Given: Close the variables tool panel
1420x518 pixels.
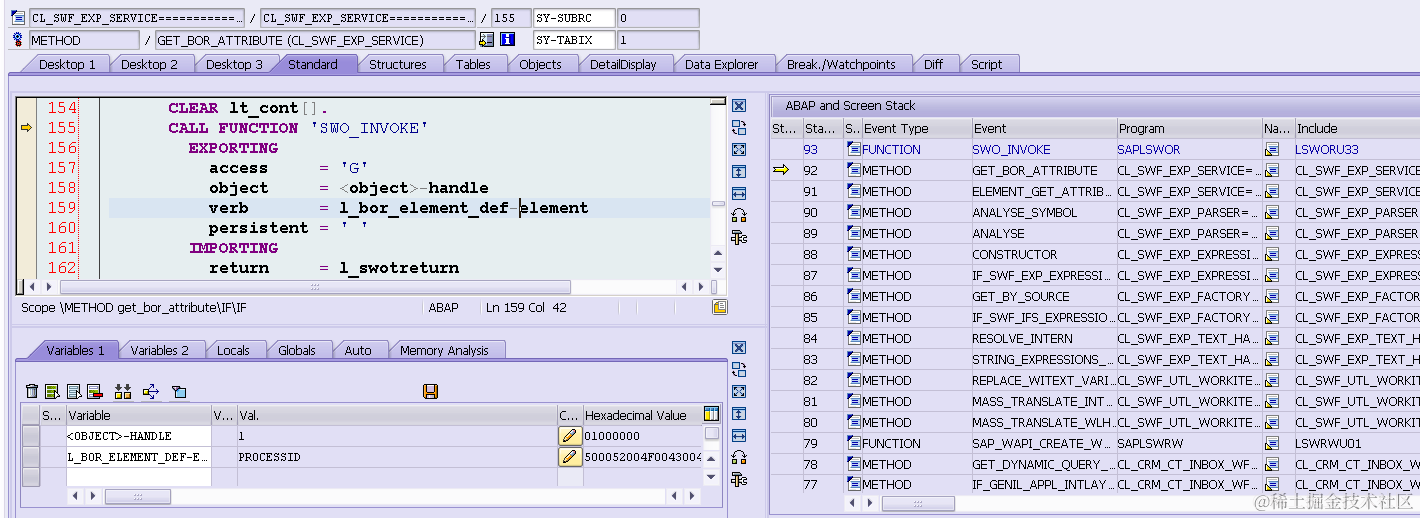Looking at the screenshot, I should 739,348.
